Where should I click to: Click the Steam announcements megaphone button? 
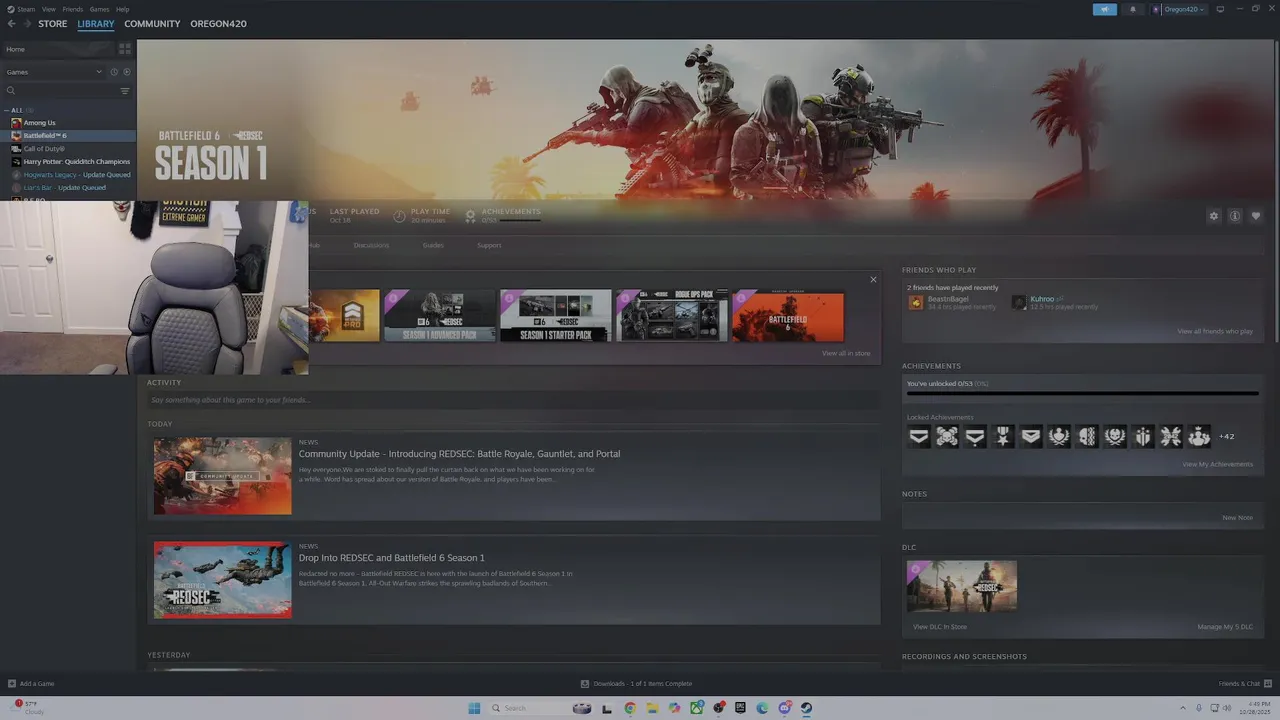pyautogui.click(x=1105, y=9)
